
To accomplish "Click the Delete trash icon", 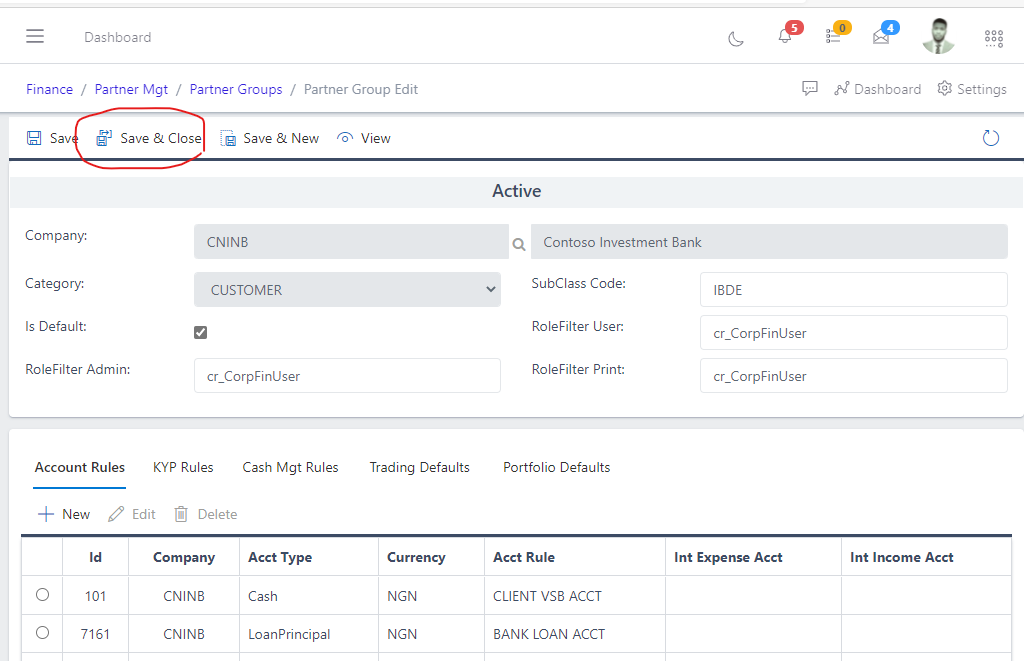I will [205, 514].
